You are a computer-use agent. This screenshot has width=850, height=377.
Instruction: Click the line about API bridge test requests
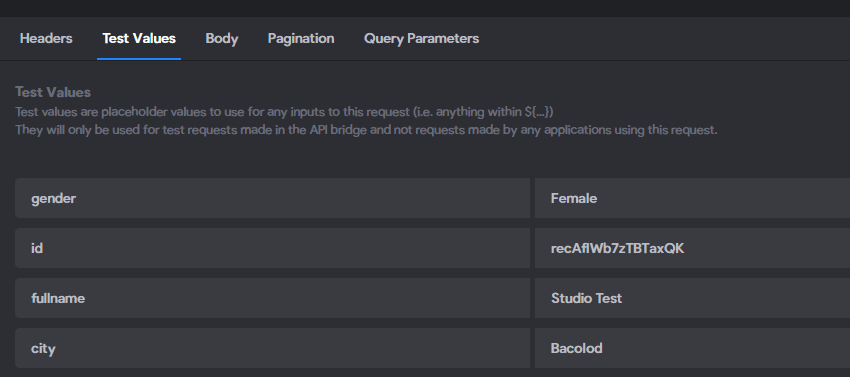point(366,130)
